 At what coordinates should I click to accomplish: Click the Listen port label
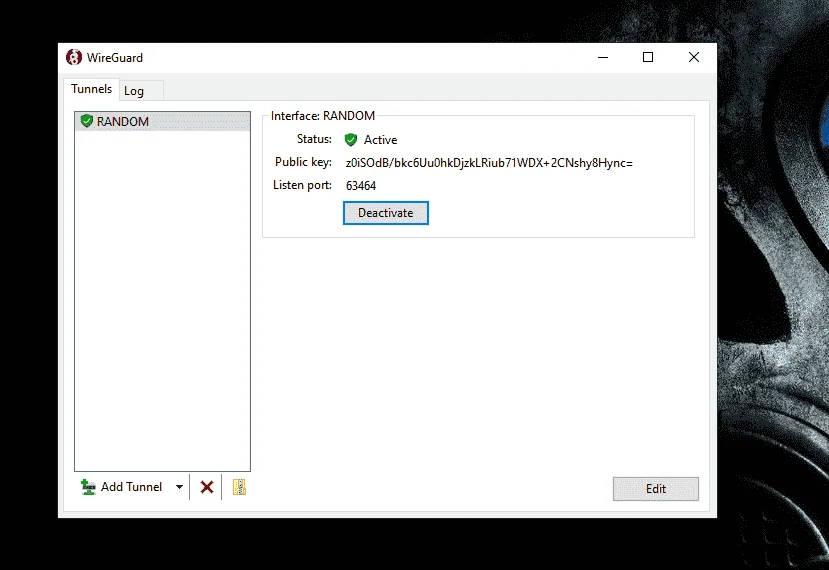tap(302, 185)
